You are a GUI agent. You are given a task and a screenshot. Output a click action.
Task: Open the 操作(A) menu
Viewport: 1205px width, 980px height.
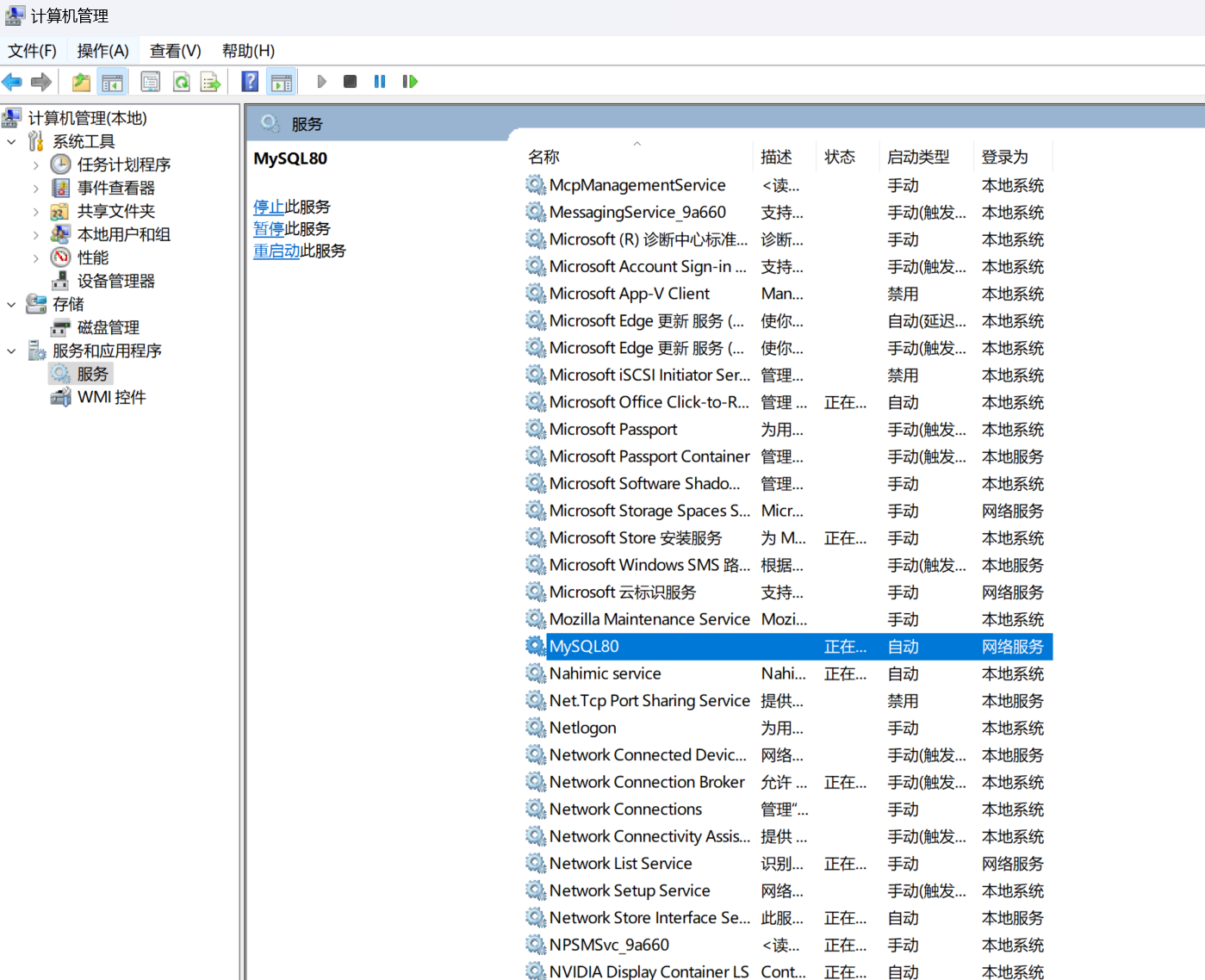(102, 51)
